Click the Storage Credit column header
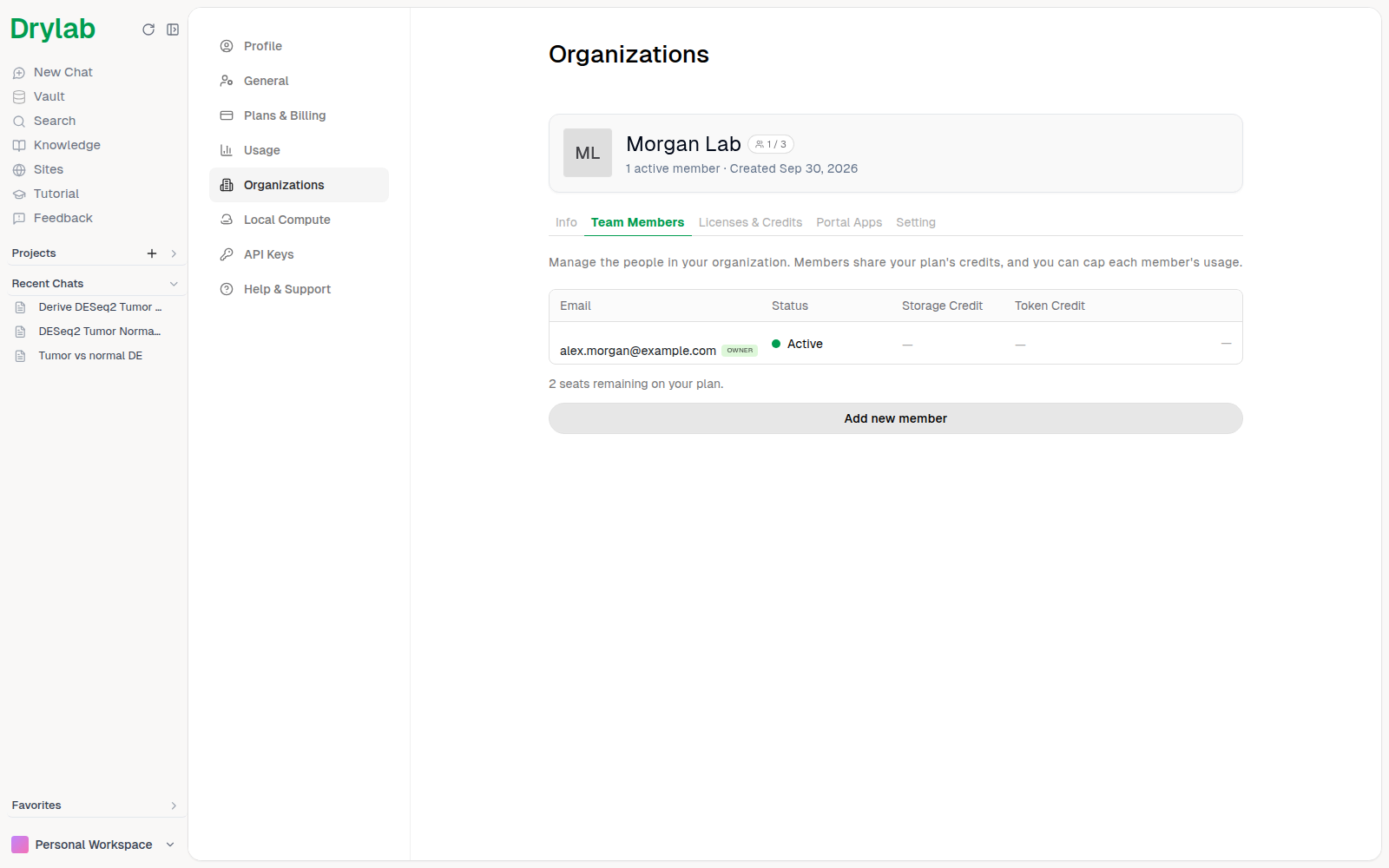 coord(942,306)
